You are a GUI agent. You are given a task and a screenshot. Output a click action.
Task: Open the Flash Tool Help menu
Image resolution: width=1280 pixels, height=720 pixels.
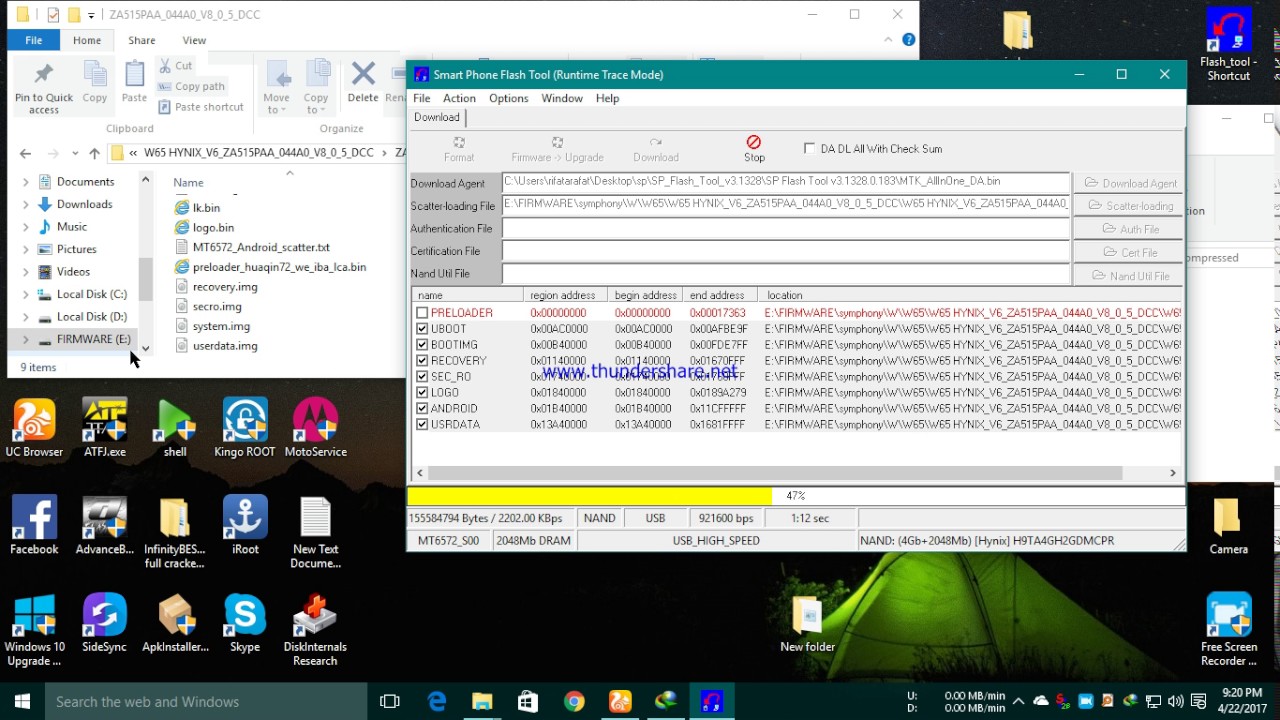(607, 98)
